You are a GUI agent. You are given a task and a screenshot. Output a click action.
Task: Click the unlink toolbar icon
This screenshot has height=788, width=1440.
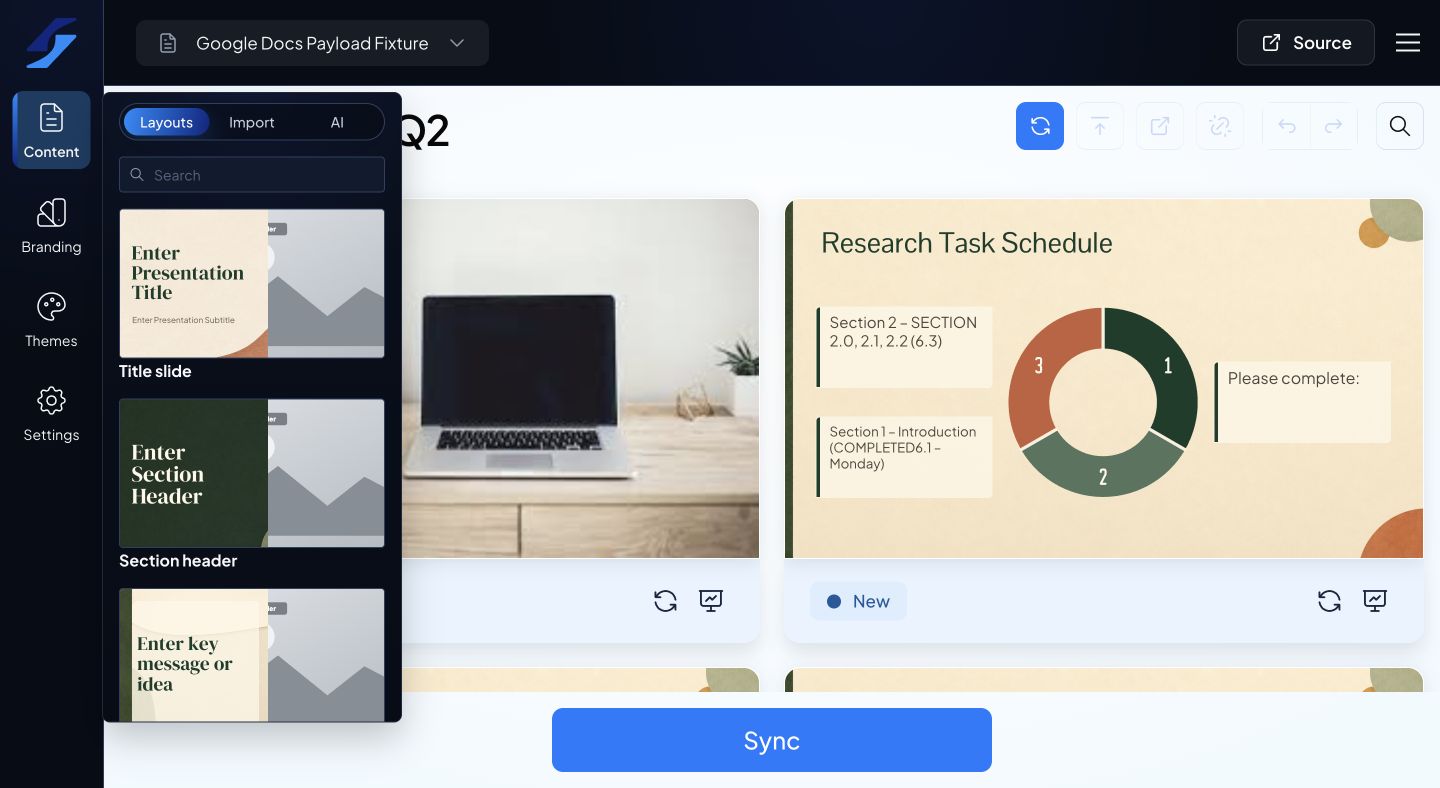1220,126
